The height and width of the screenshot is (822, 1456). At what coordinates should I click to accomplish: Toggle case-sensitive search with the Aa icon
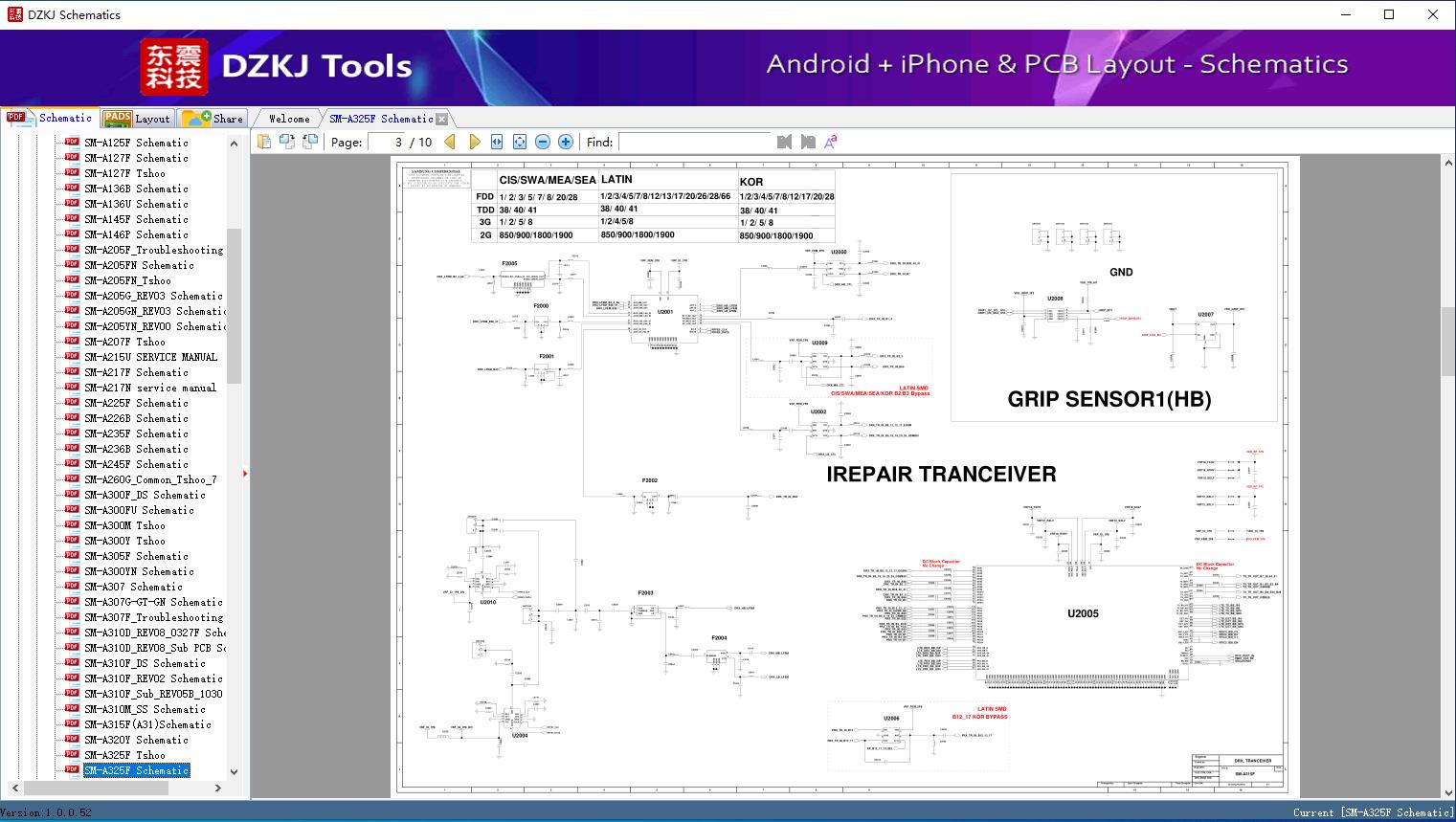(829, 141)
